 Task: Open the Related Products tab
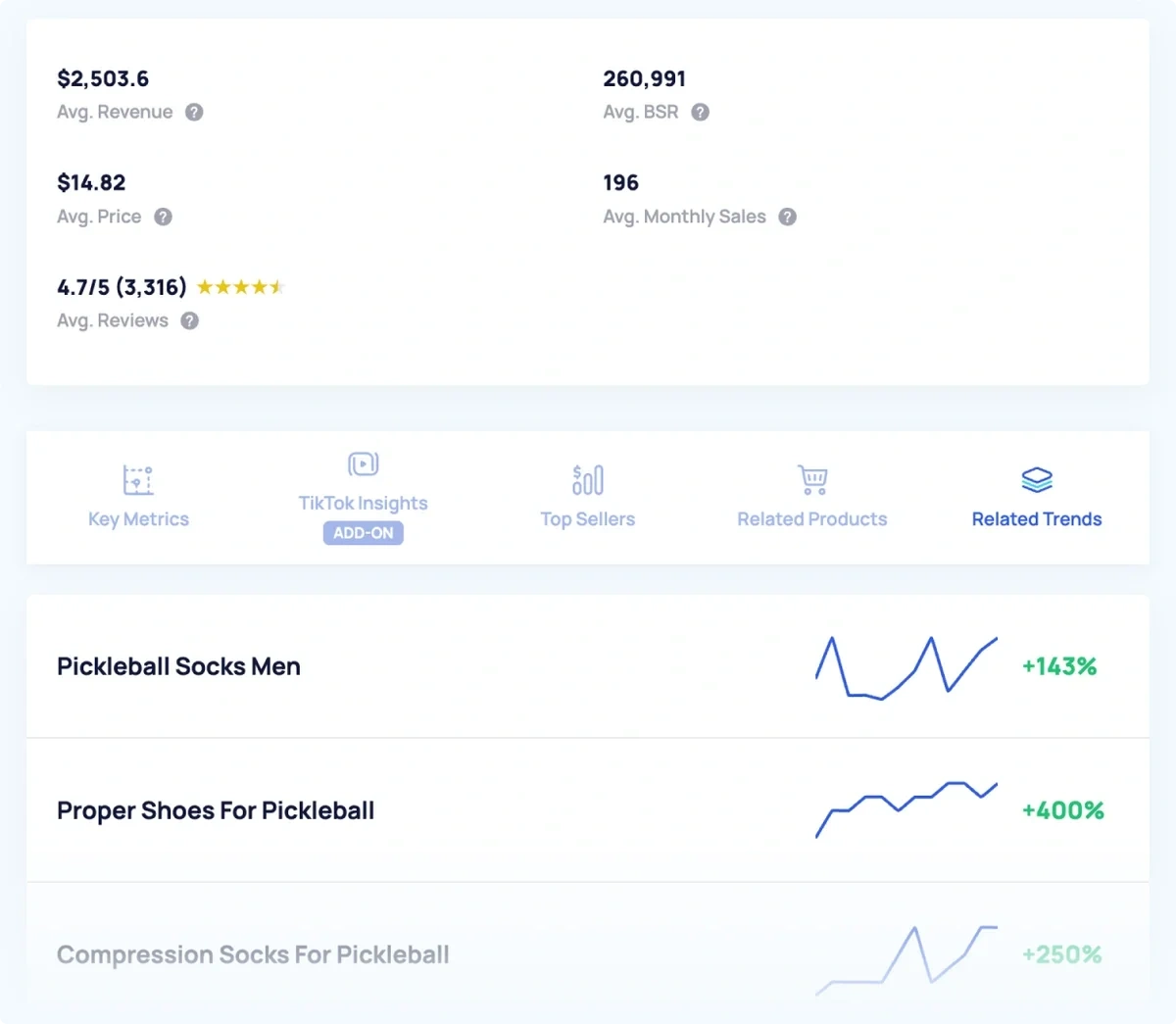[811, 518]
